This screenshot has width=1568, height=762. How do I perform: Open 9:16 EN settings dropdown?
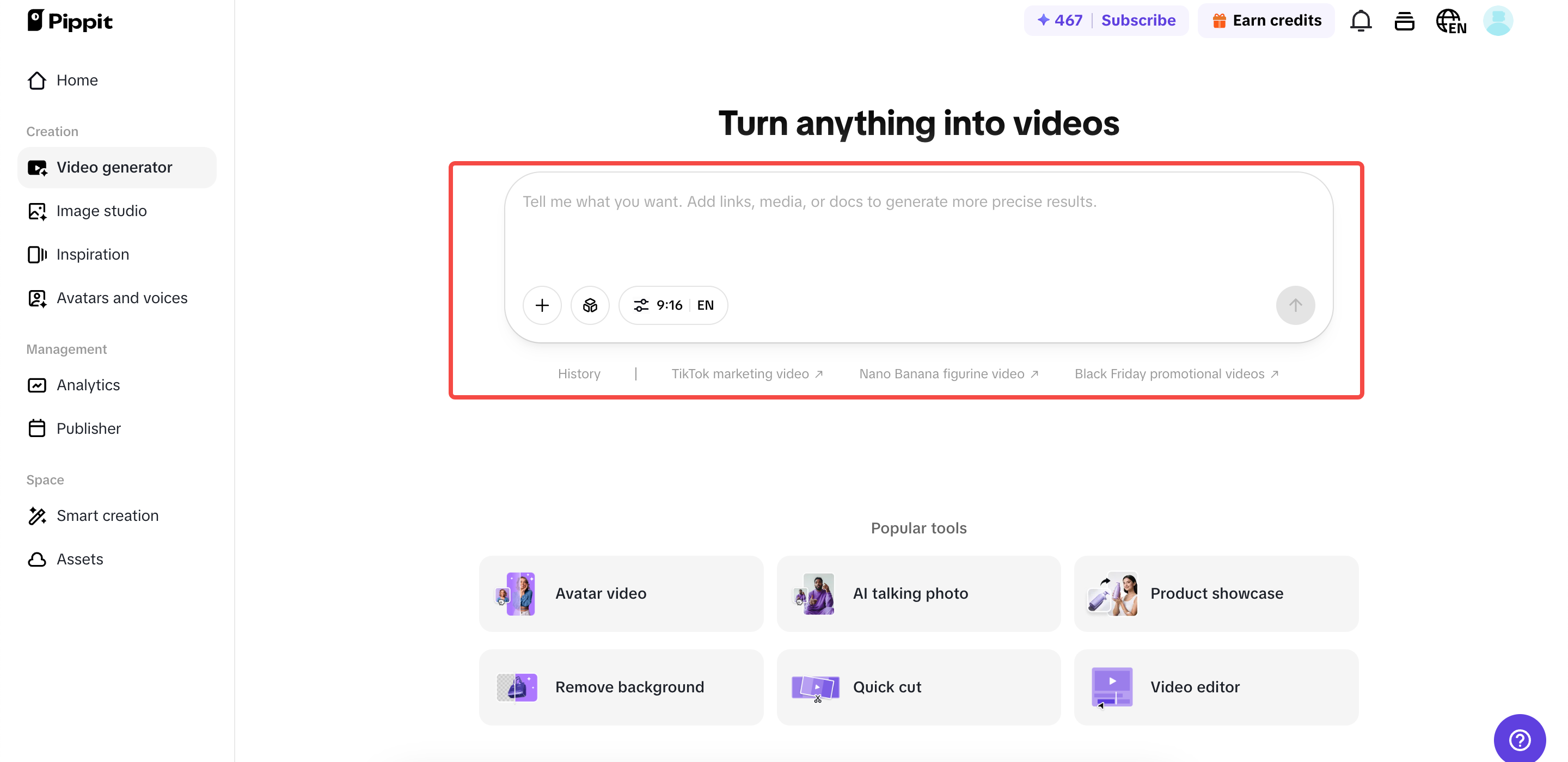(673, 305)
